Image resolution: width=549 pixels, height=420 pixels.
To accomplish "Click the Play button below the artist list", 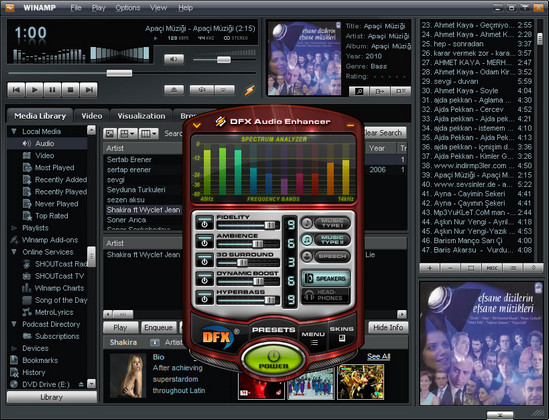I will pos(120,328).
